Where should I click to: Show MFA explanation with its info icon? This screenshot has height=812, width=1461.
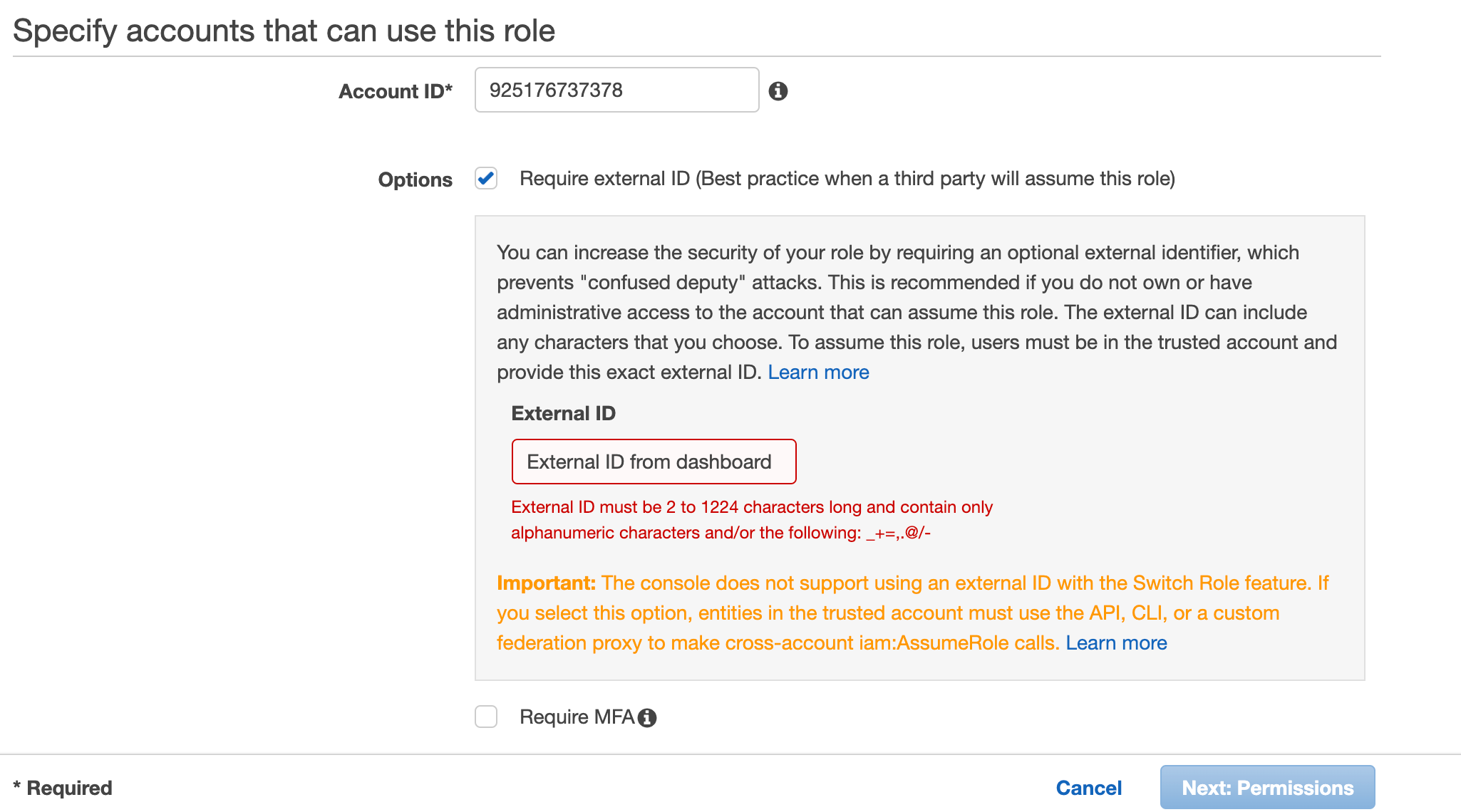point(648,717)
